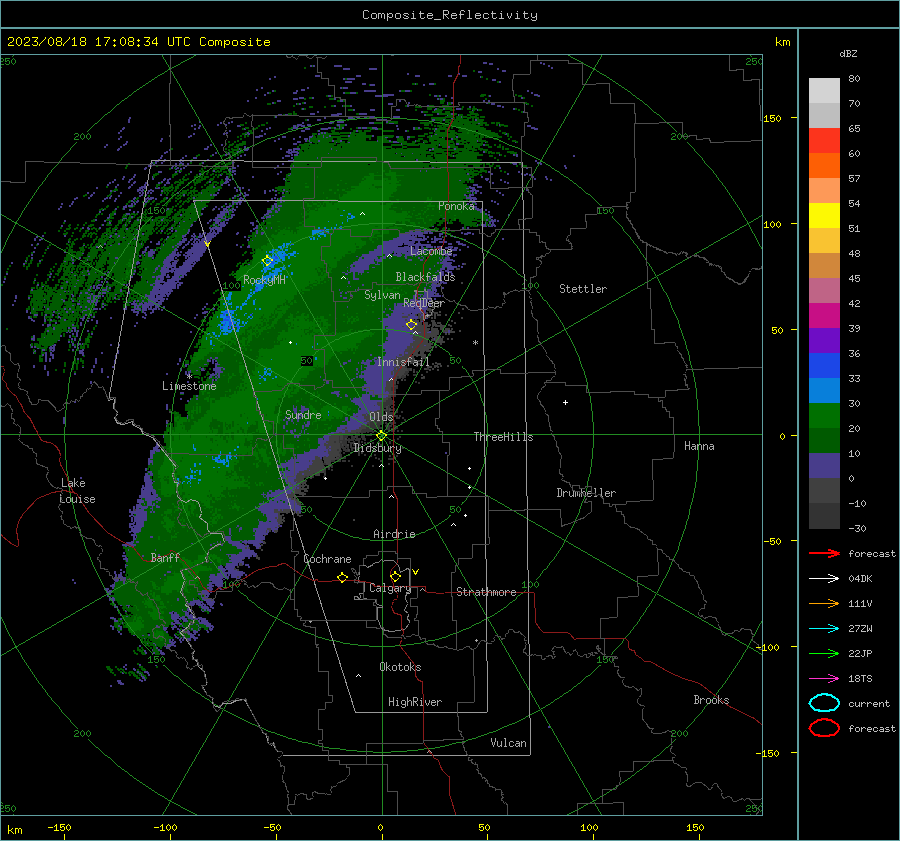Click the Cochrane town label

click(x=327, y=559)
